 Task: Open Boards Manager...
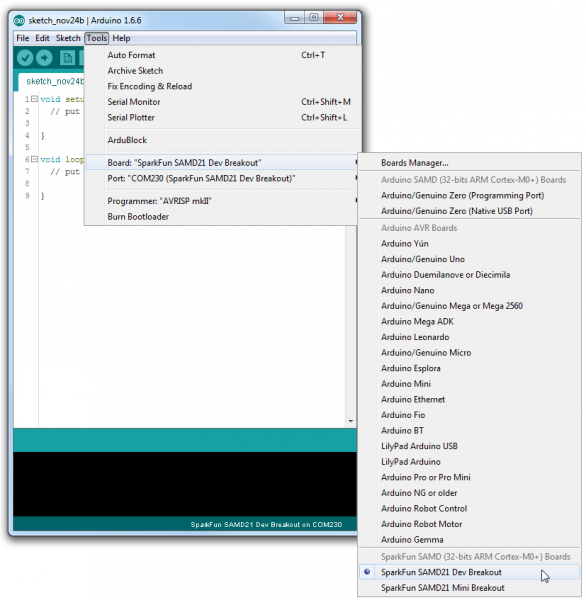coord(469,163)
